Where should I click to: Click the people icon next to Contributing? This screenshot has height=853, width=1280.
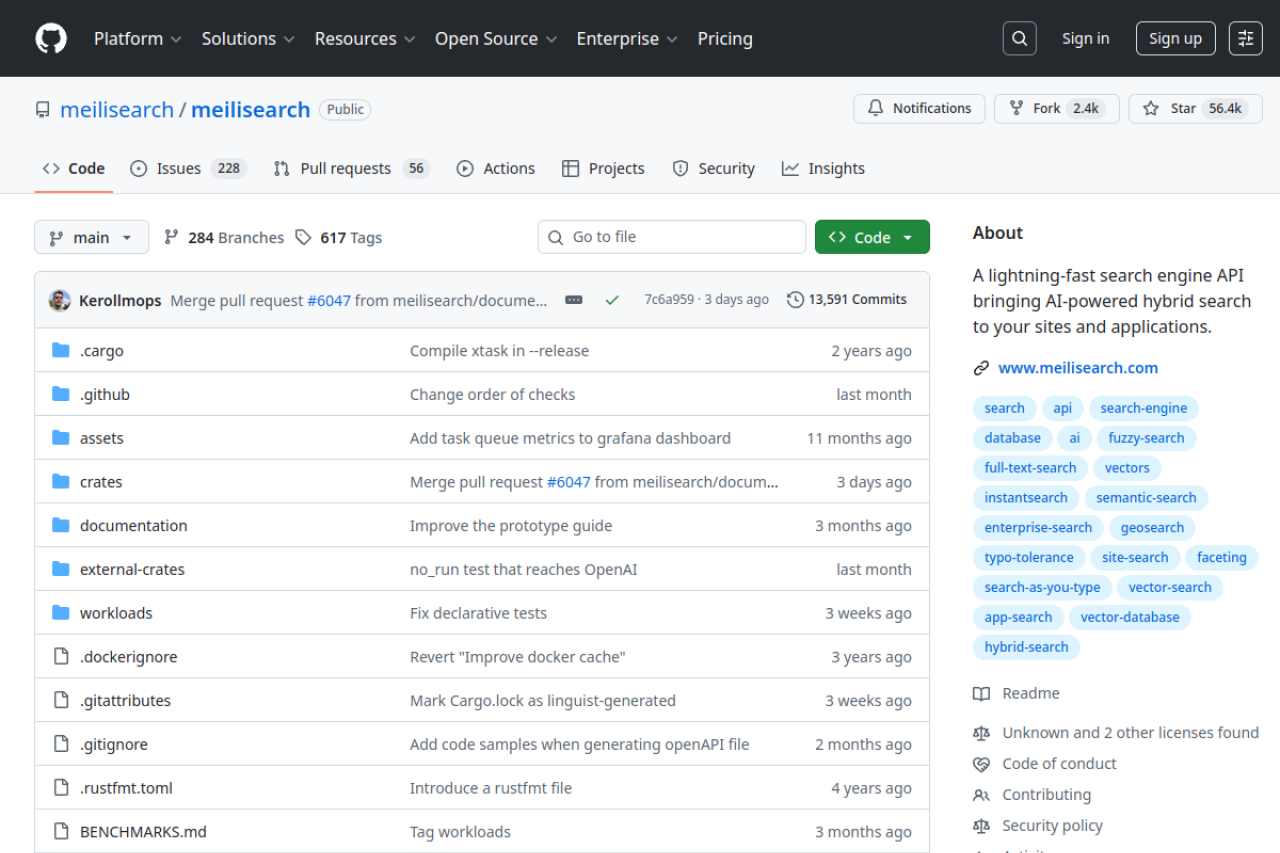(981, 794)
